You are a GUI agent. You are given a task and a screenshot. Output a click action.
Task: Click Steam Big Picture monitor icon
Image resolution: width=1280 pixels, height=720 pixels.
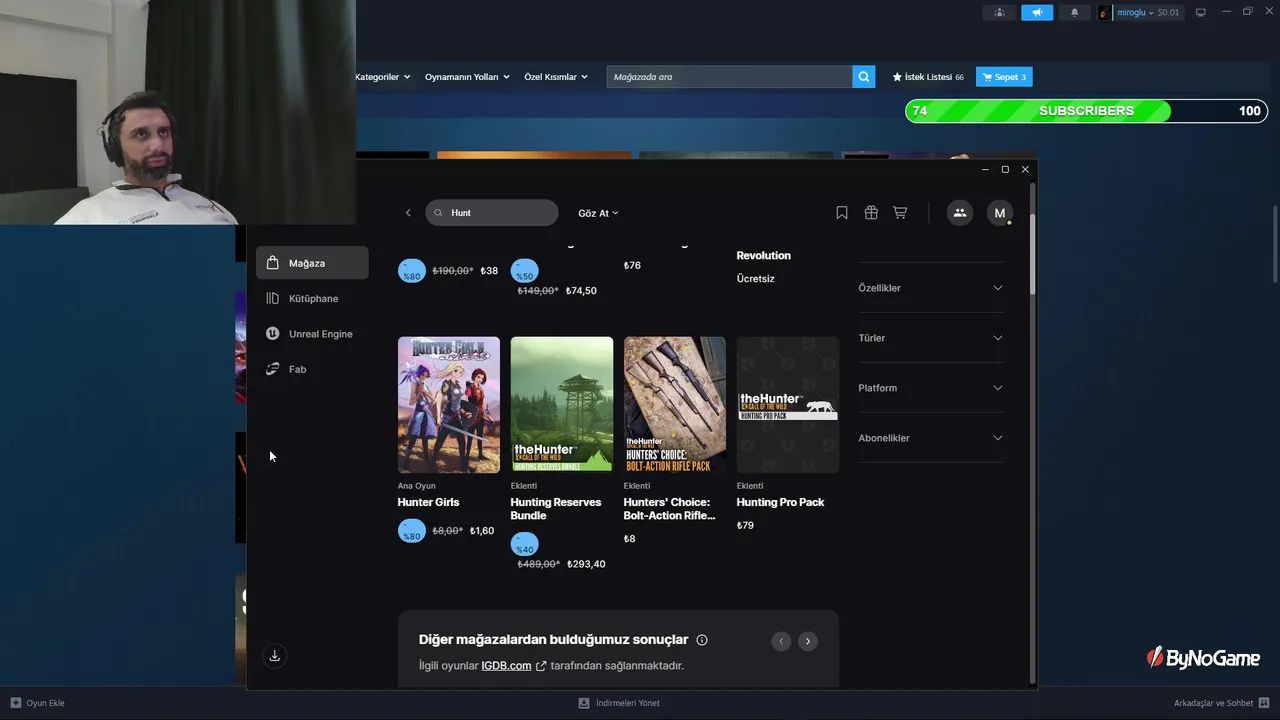[1201, 12]
